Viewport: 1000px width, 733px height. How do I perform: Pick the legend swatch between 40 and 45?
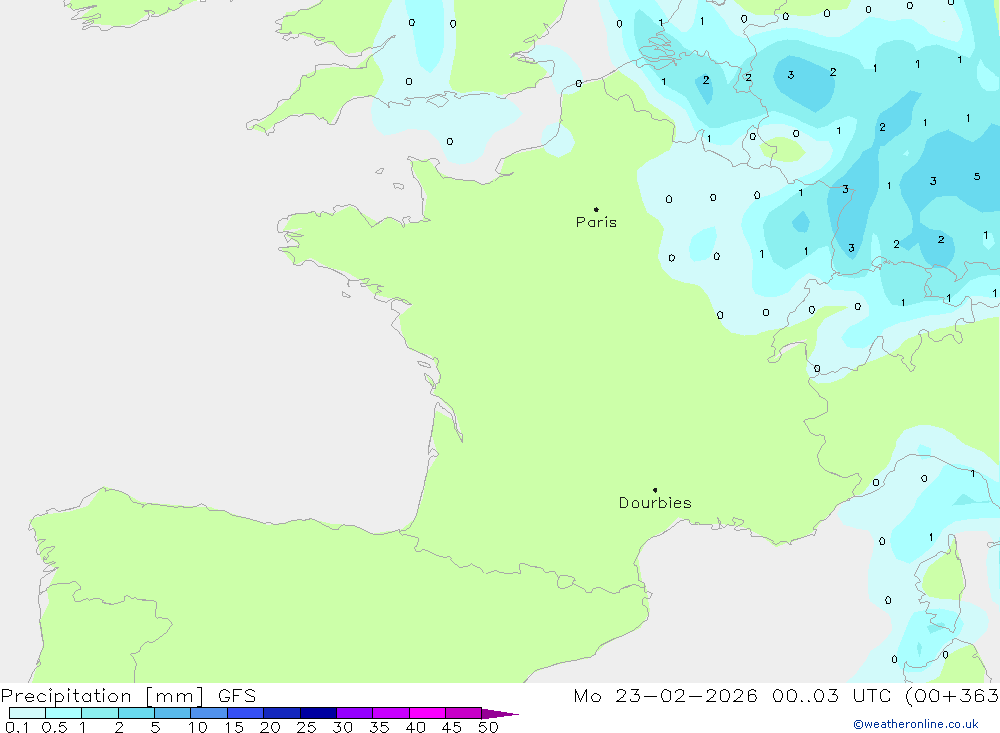427,713
